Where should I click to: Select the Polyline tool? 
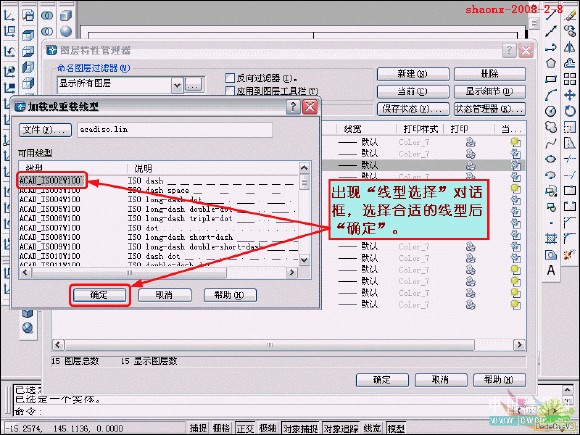551,47
